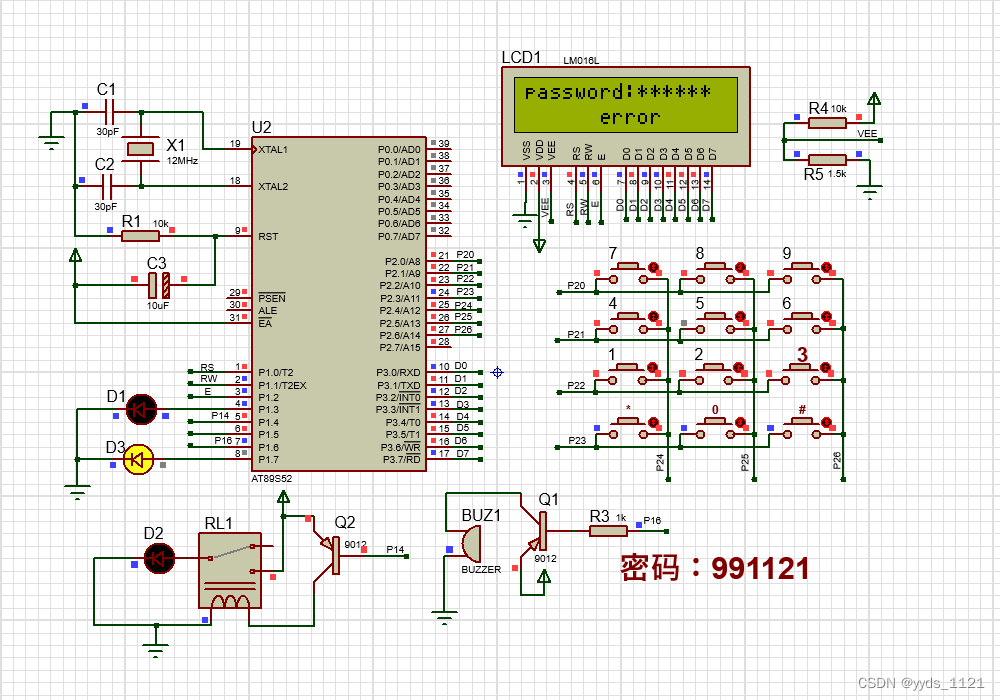Click the RST pin label on U2
The width and height of the screenshot is (1000, 700).
pyautogui.click(x=268, y=236)
